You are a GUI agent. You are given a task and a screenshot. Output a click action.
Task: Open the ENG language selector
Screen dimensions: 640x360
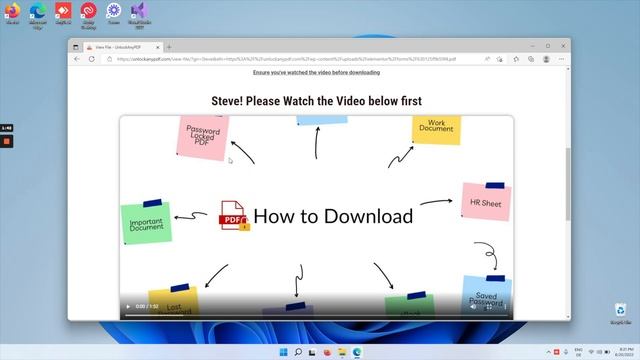point(578,352)
